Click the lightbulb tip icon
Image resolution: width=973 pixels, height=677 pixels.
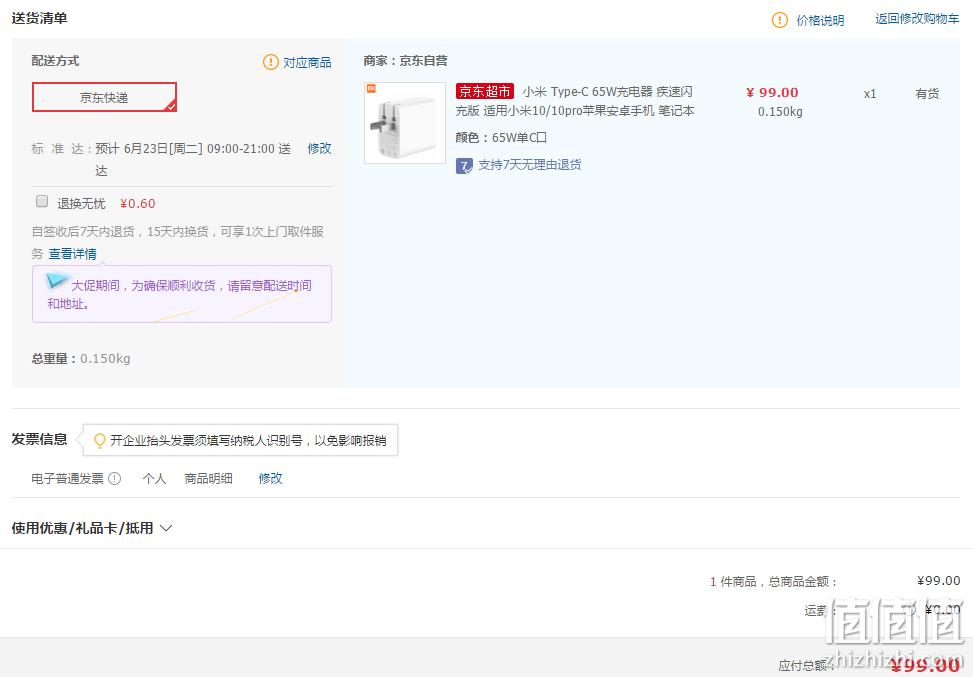pyautogui.click(x=99, y=441)
